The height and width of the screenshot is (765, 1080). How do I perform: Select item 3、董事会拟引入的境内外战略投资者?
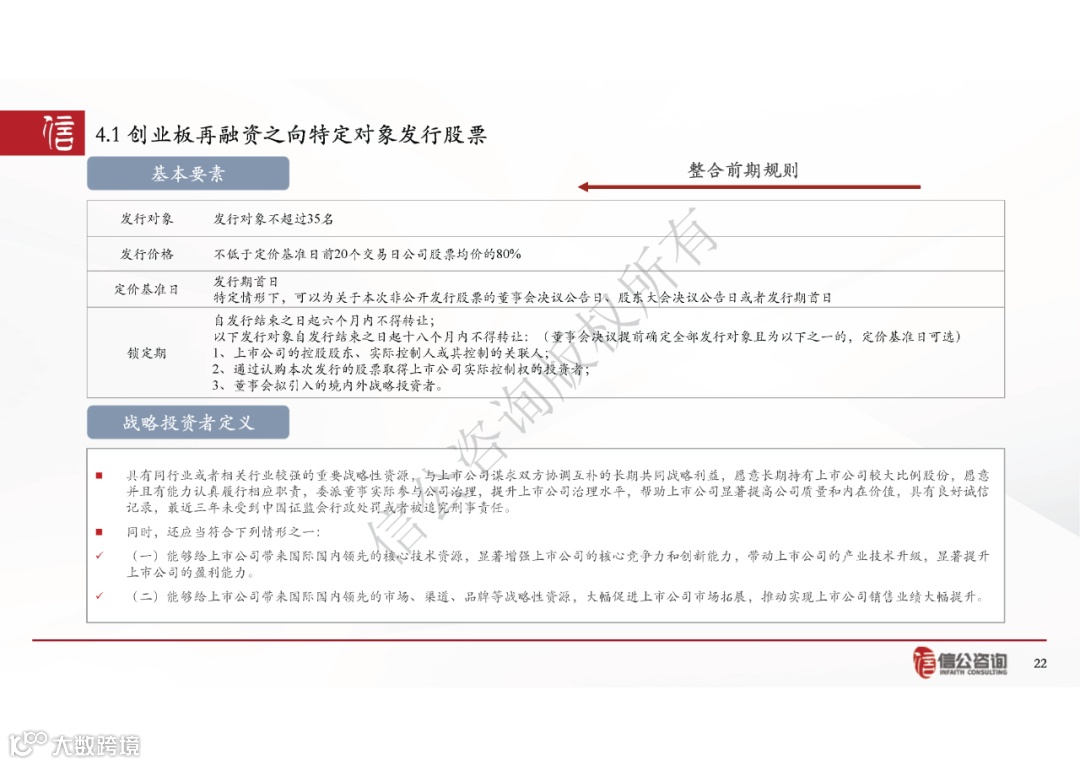[x=328, y=386]
